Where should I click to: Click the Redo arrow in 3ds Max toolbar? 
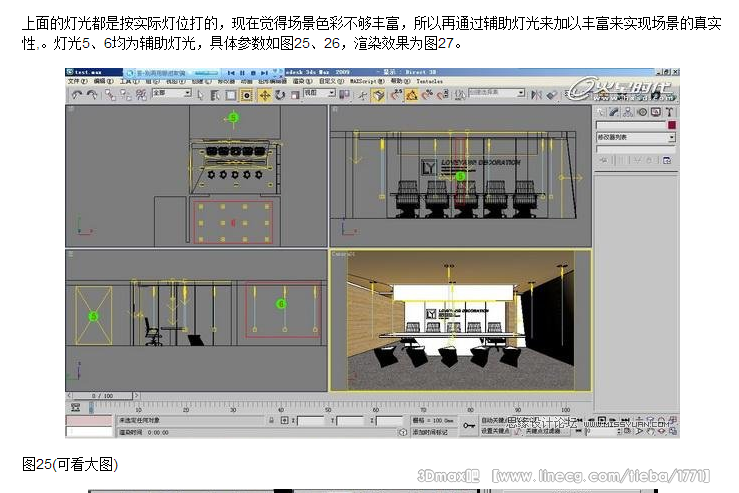tap(92, 95)
